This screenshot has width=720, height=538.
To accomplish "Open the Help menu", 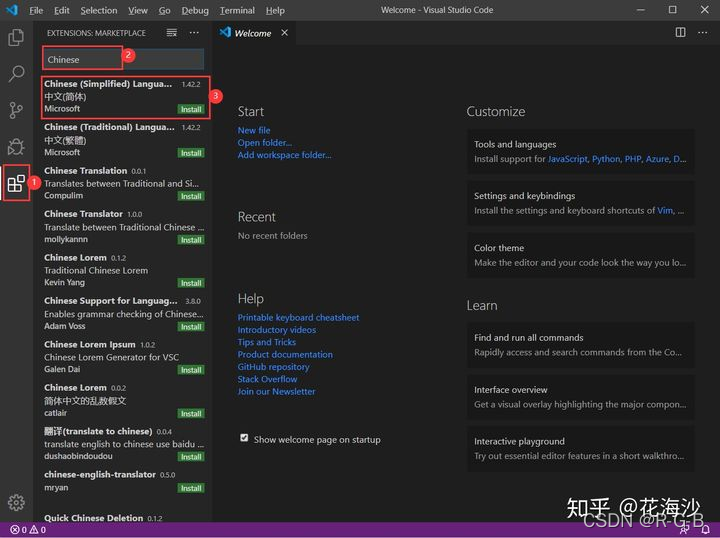I will (275, 10).
